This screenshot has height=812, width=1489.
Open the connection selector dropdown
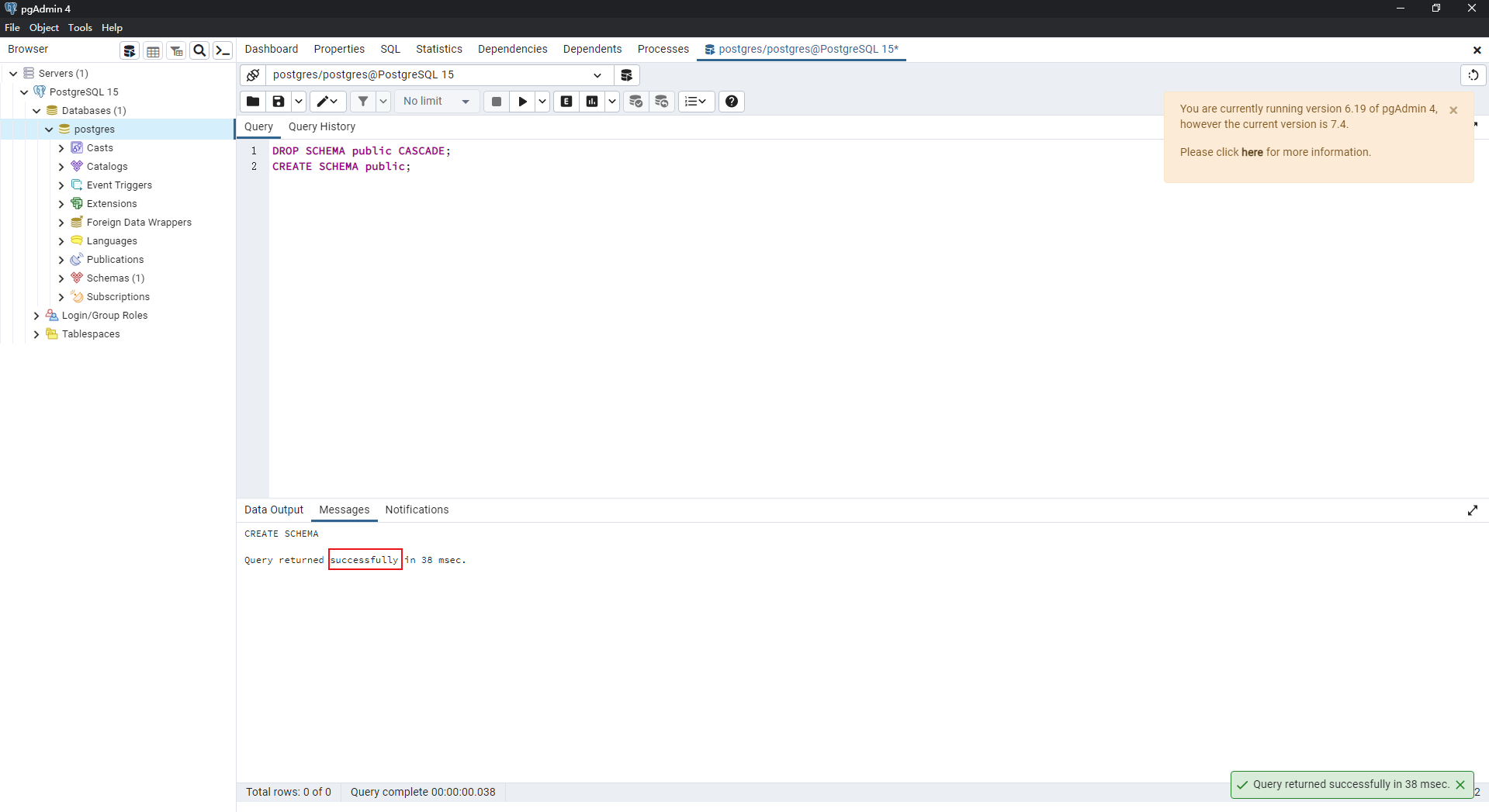(x=597, y=75)
